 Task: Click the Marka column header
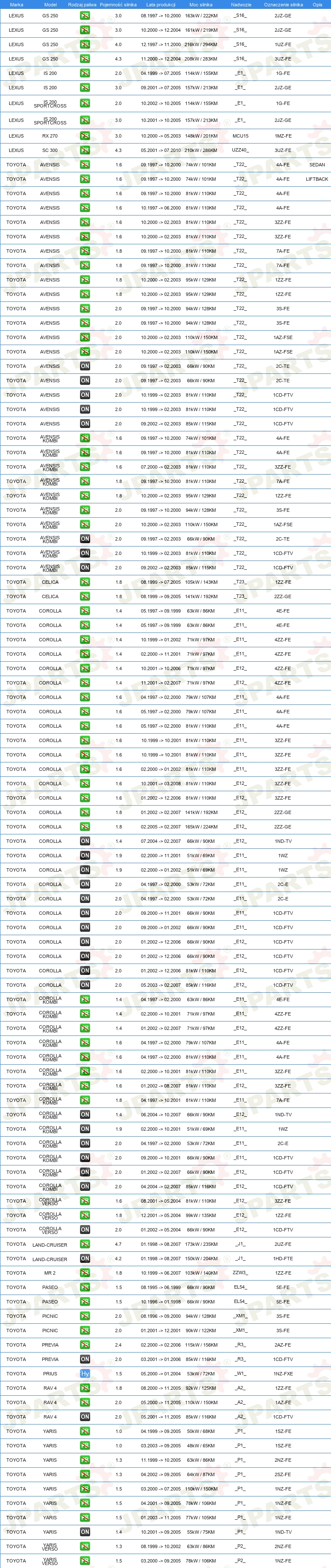click(17, 4)
